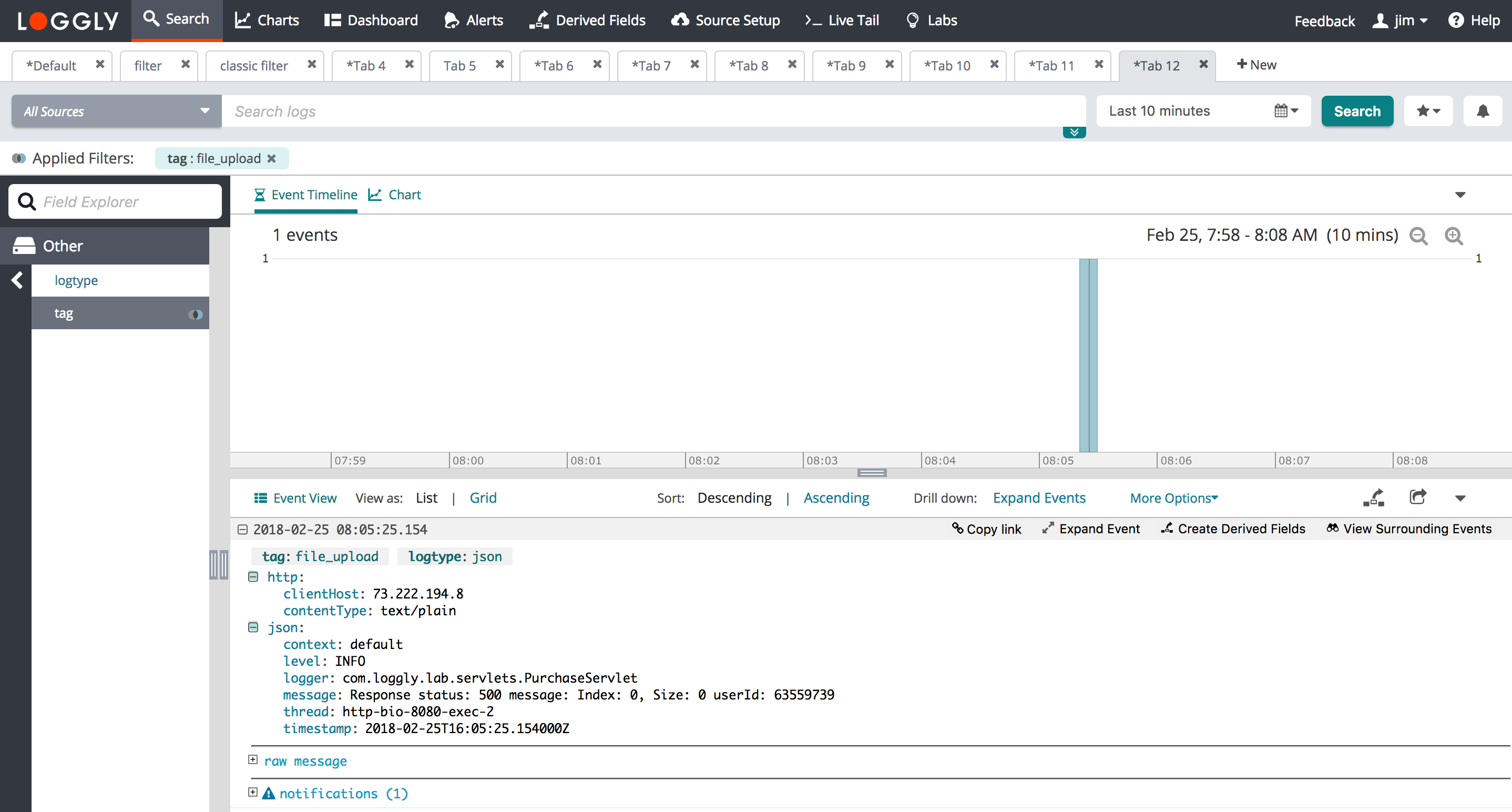Click the zoom out magnifier on timeline

(1418, 236)
